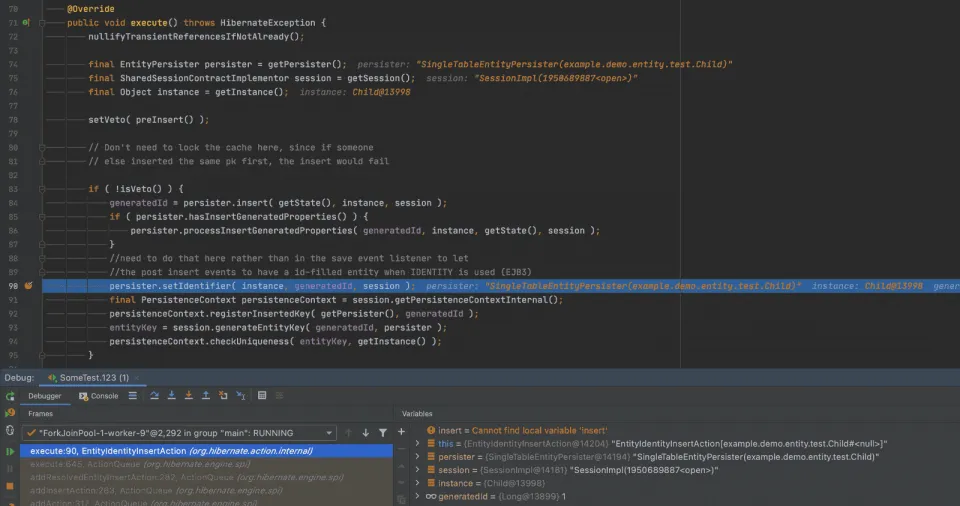Click the 'final Object instance = getInstance();' code
The width and height of the screenshot is (960, 506).
click(x=188, y=93)
